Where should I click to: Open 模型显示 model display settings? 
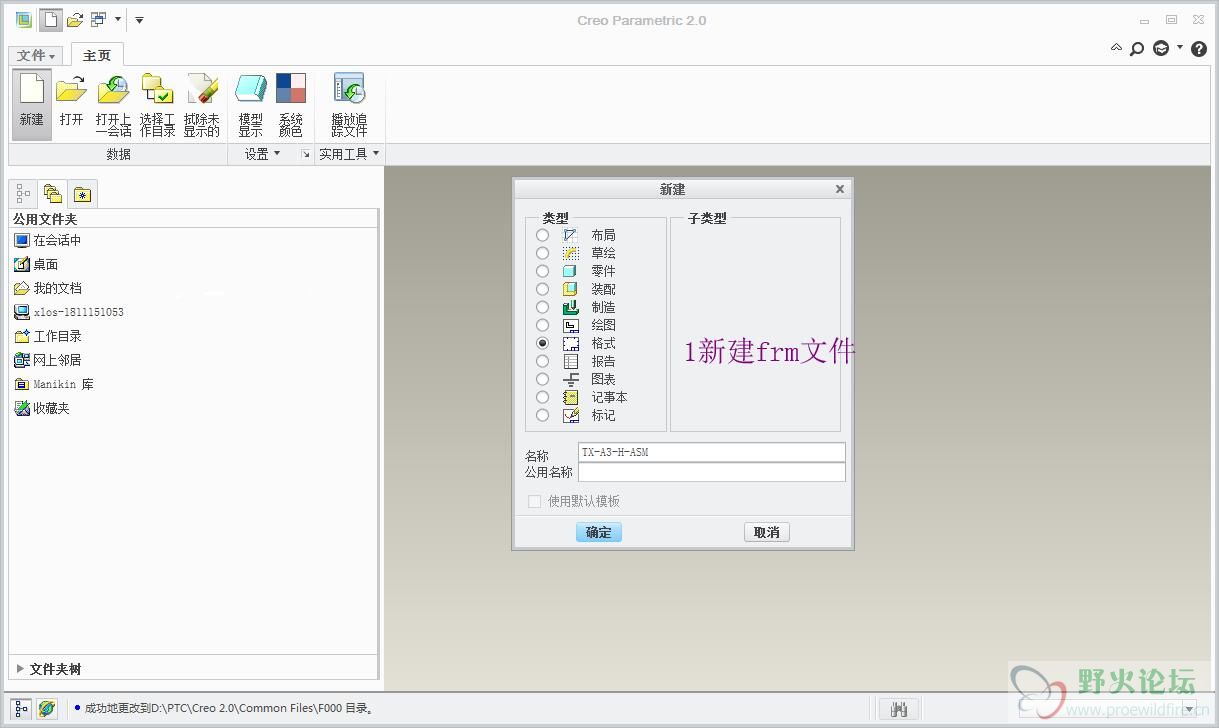click(250, 104)
